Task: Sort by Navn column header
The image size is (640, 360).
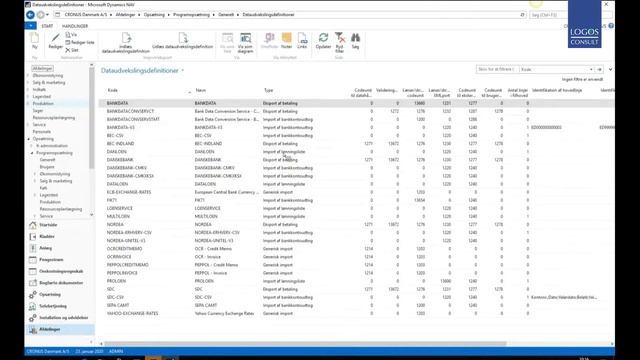Action: [200, 91]
